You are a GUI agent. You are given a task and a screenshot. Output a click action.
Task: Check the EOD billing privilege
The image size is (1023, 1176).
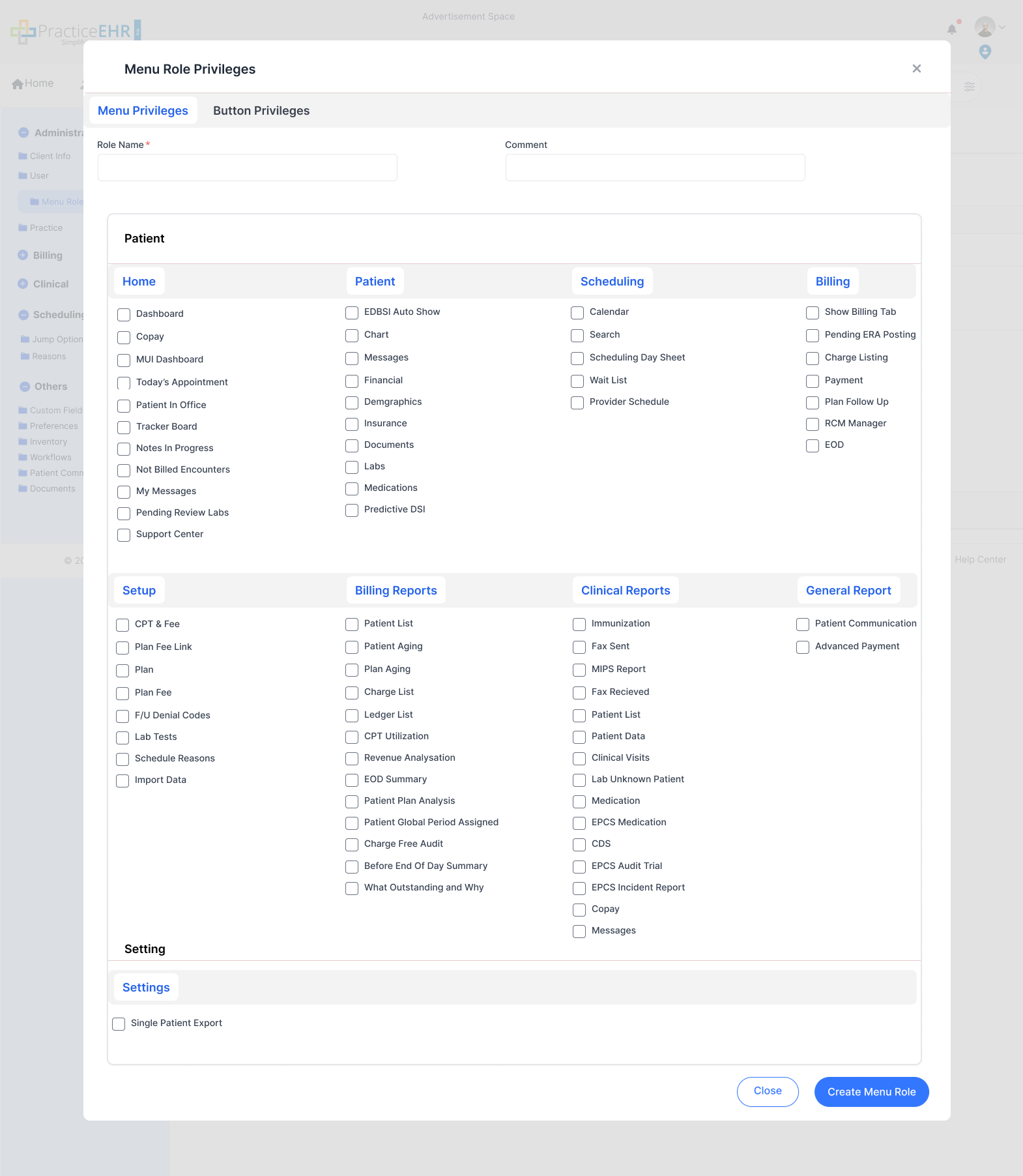tap(813, 446)
